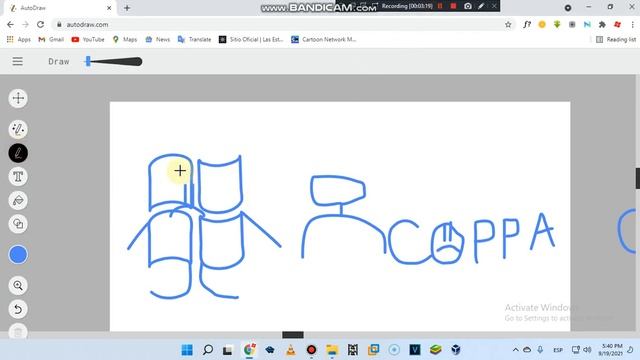Click the horizontal scrollbar thumb below canvas
The image size is (640, 360).
click(293, 335)
